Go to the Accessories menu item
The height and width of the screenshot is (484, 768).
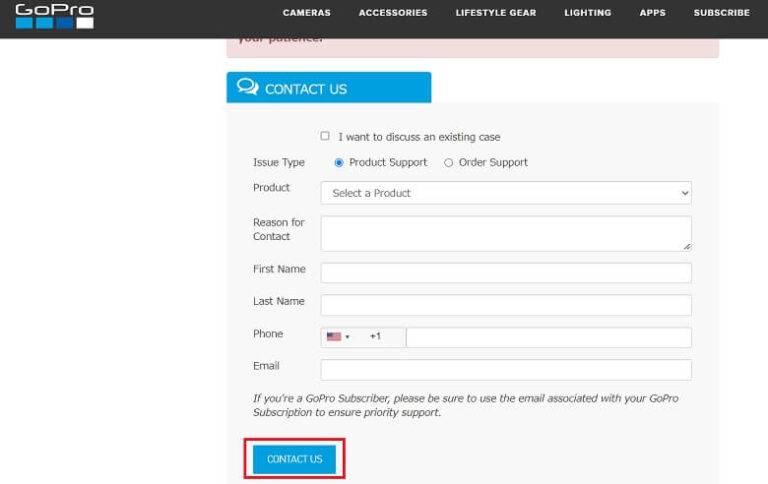click(x=393, y=13)
